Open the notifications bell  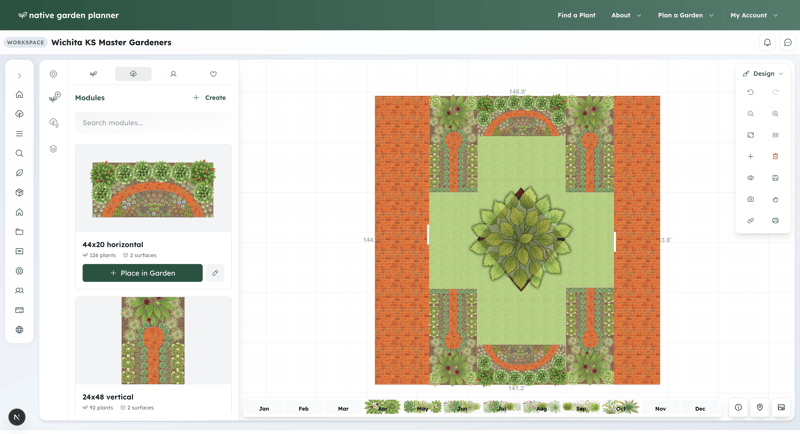[767, 43]
